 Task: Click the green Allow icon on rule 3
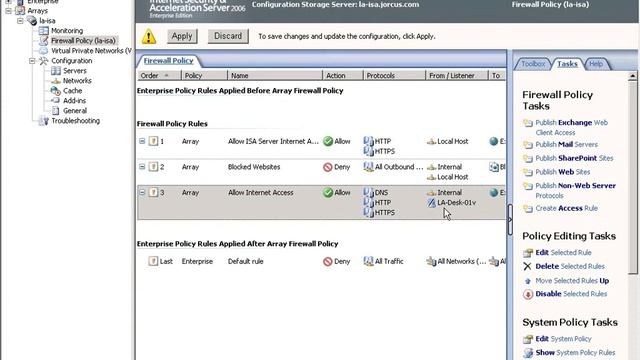tap(328, 193)
